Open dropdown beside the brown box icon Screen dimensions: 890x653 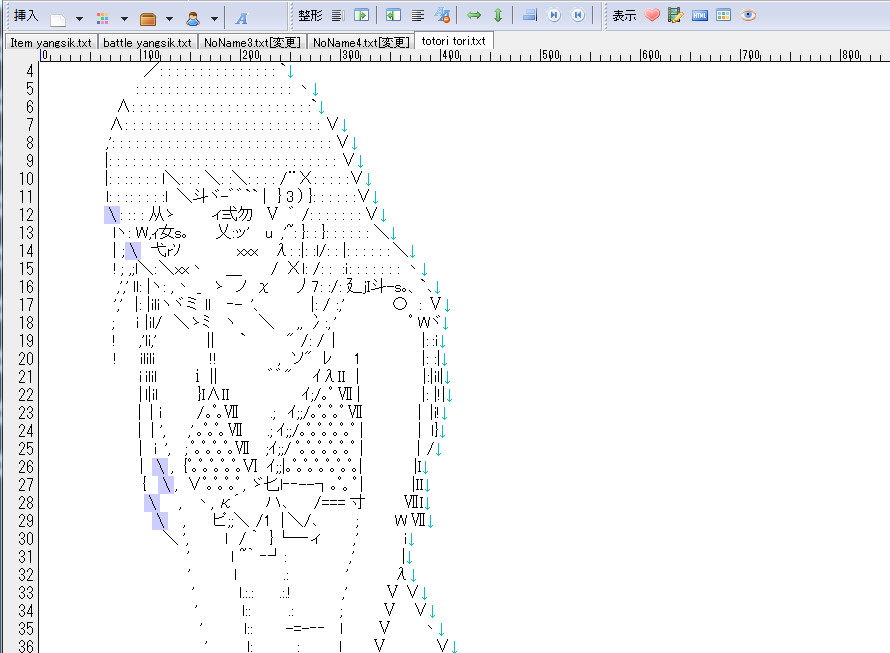click(169, 18)
